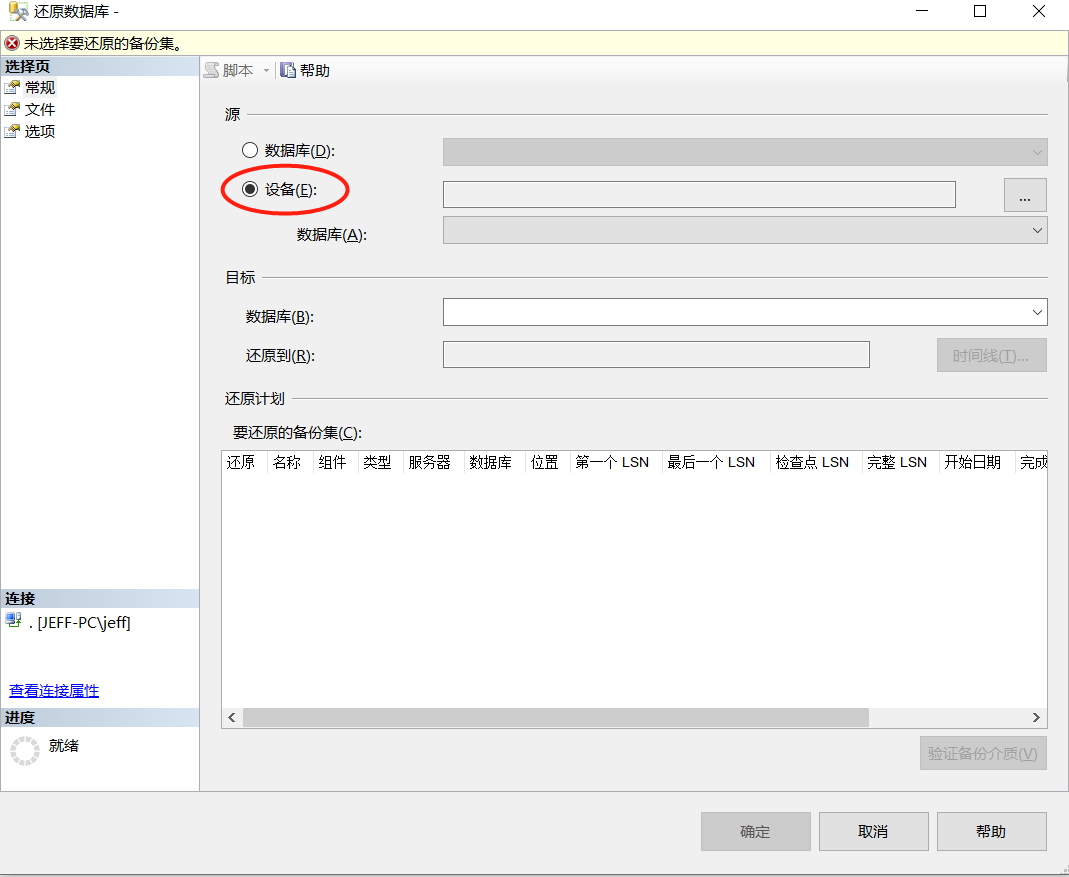Open the 选项 page
Viewport: 1069px width, 877px height.
[40, 131]
